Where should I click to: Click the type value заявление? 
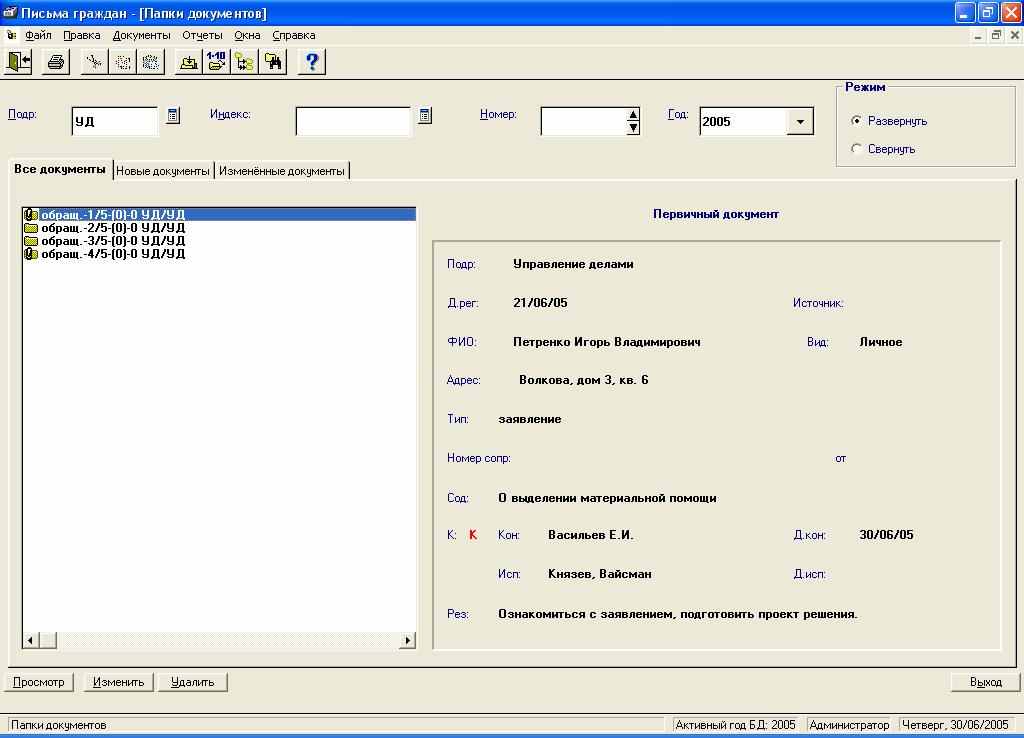click(x=530, y=419)
